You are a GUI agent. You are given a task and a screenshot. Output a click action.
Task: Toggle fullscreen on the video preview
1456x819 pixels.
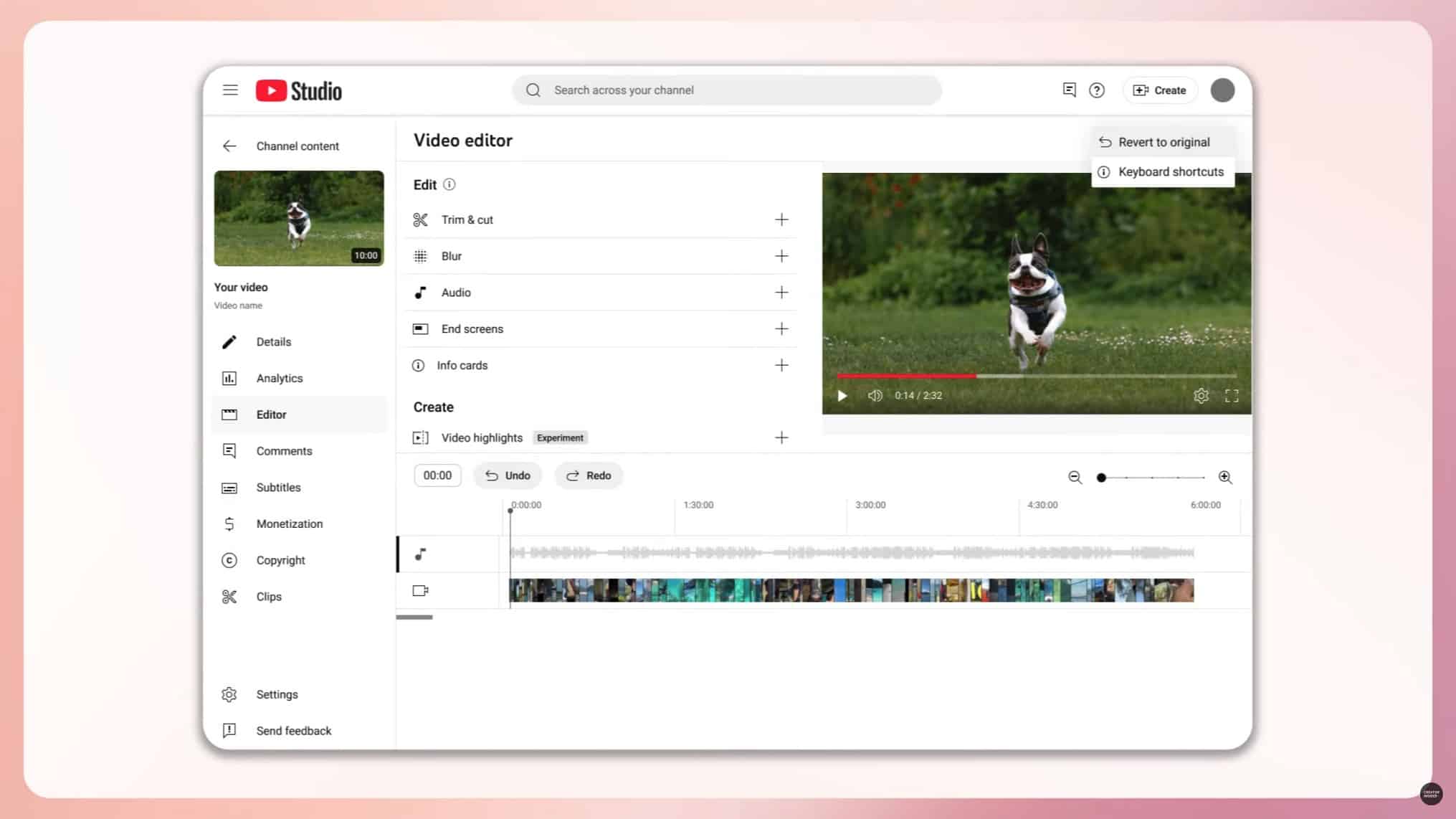pos(1232,395)
